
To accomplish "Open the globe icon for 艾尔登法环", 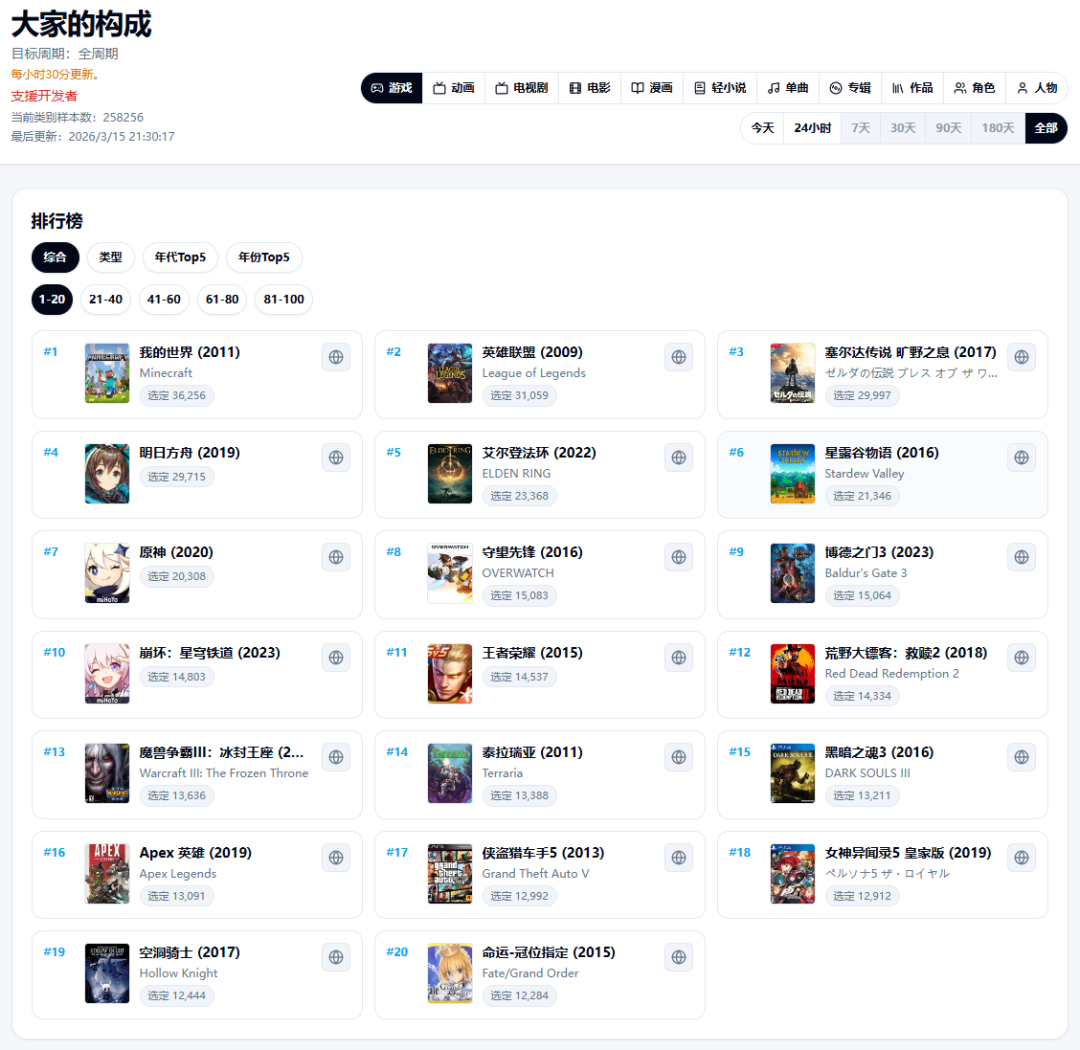I will pyautogui.click(x=679, y=457).
